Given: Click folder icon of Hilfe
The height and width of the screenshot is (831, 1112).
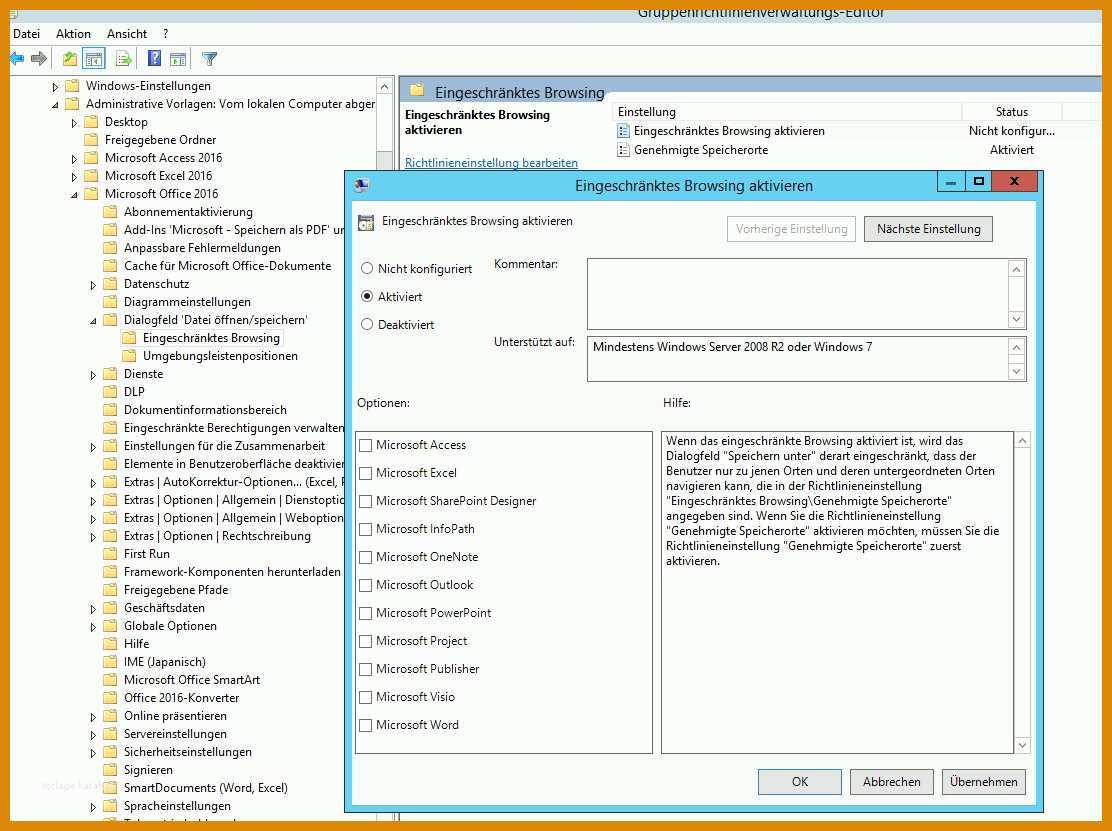Looking at the screenshot, I should (x=110, y=644).
